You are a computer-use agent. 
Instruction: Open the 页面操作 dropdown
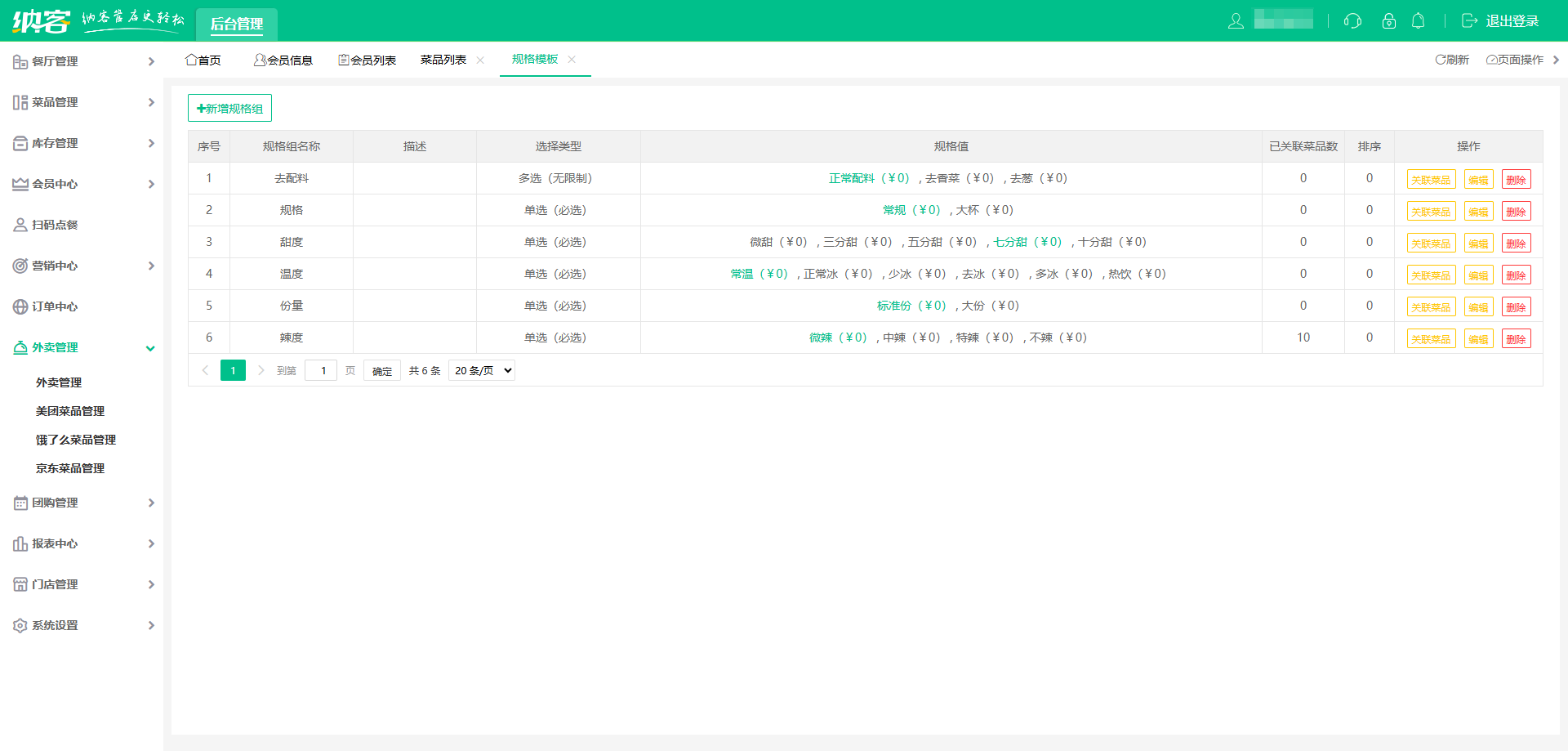tap(1515, 60)
